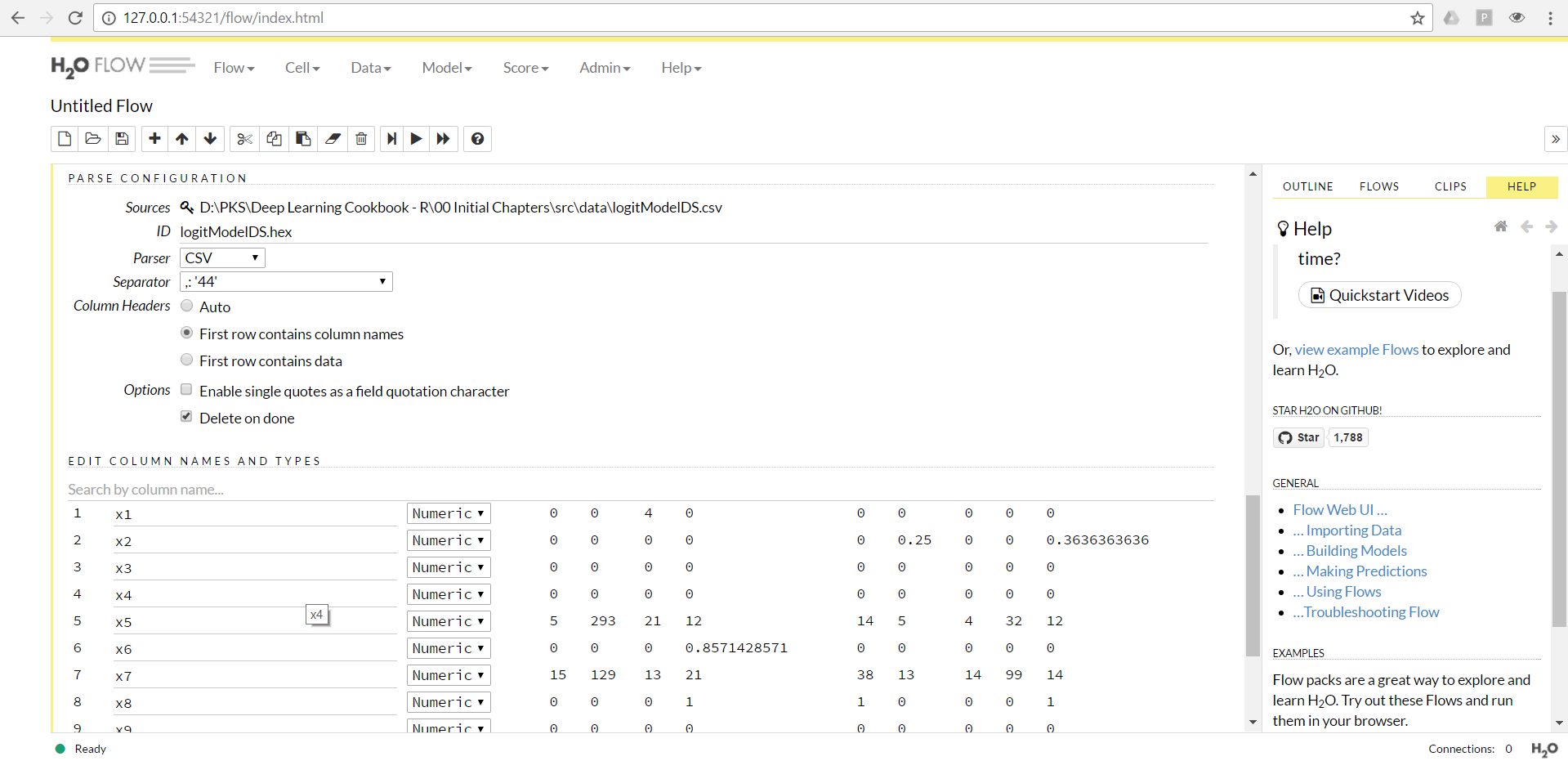
Task: Change the x3 column type dropdown
Action: click(449, 567)
